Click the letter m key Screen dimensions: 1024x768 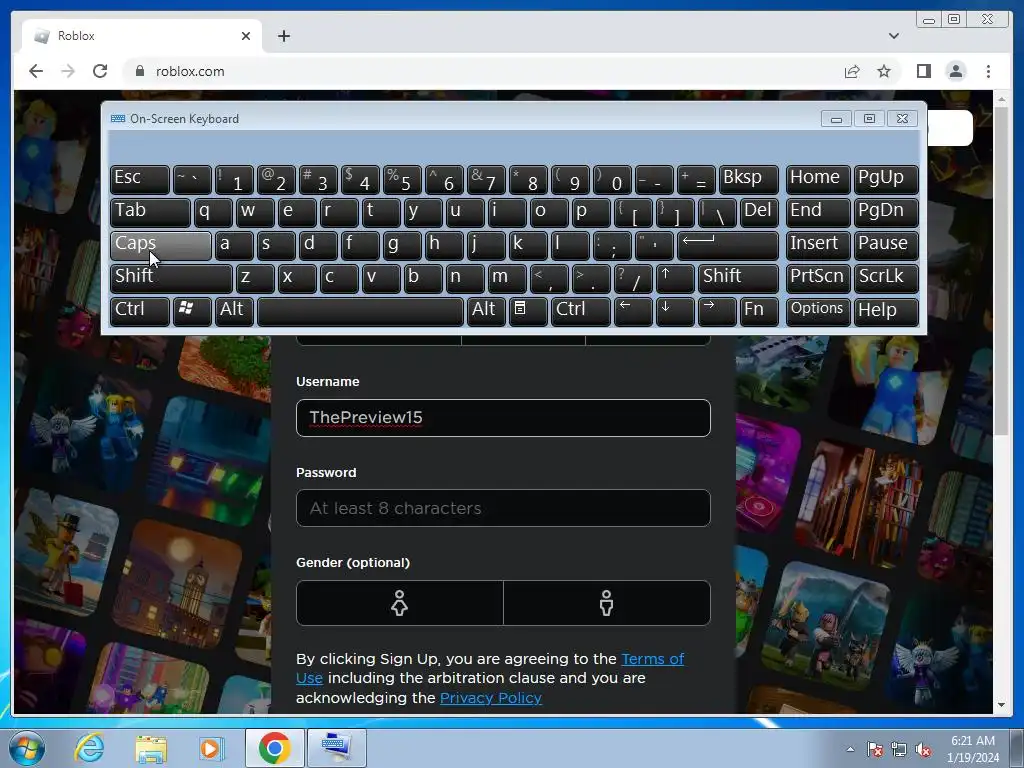pos(507,278)
